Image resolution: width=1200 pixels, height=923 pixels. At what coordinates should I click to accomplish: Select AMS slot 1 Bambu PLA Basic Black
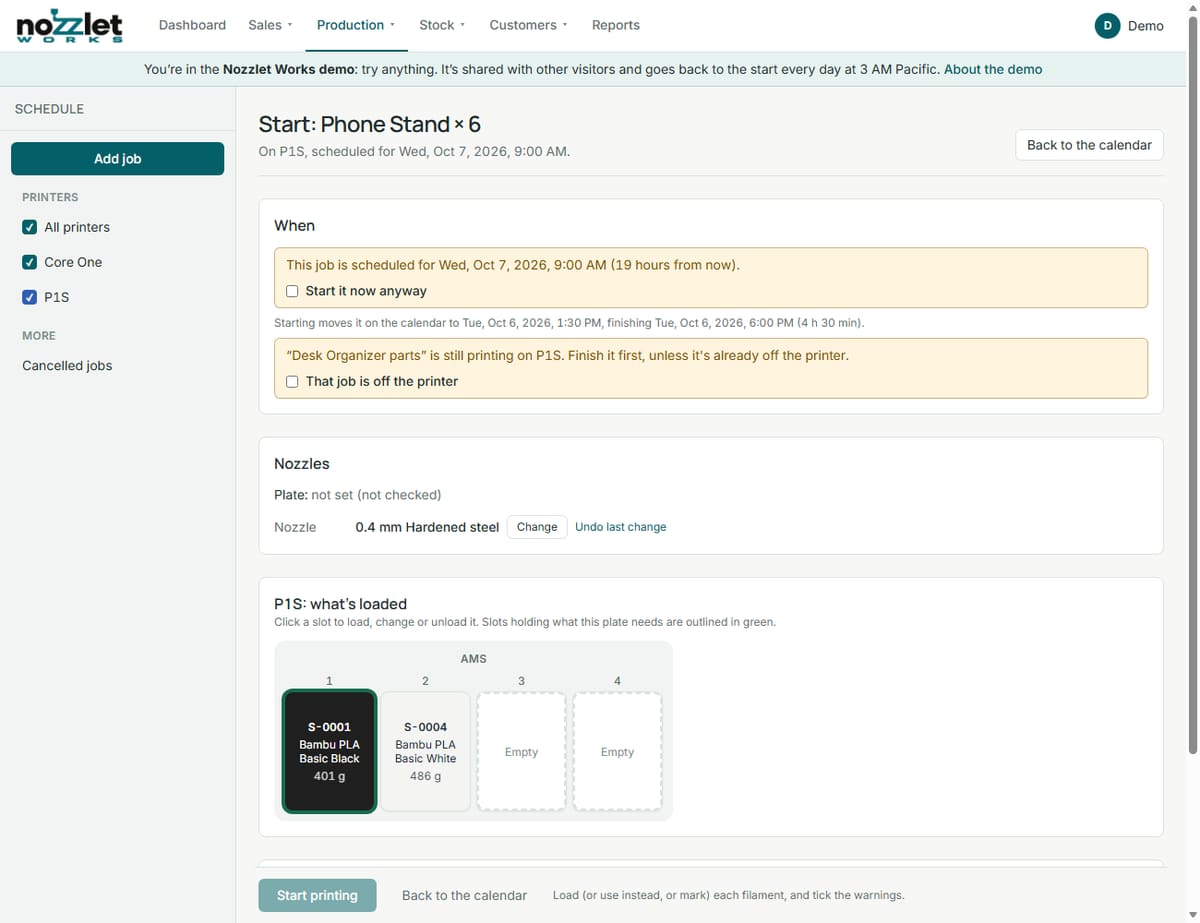click(x=329, y=751)
